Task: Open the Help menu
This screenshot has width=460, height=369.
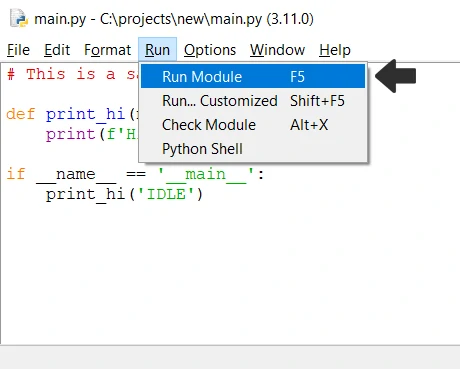Action: pos(335,50)
